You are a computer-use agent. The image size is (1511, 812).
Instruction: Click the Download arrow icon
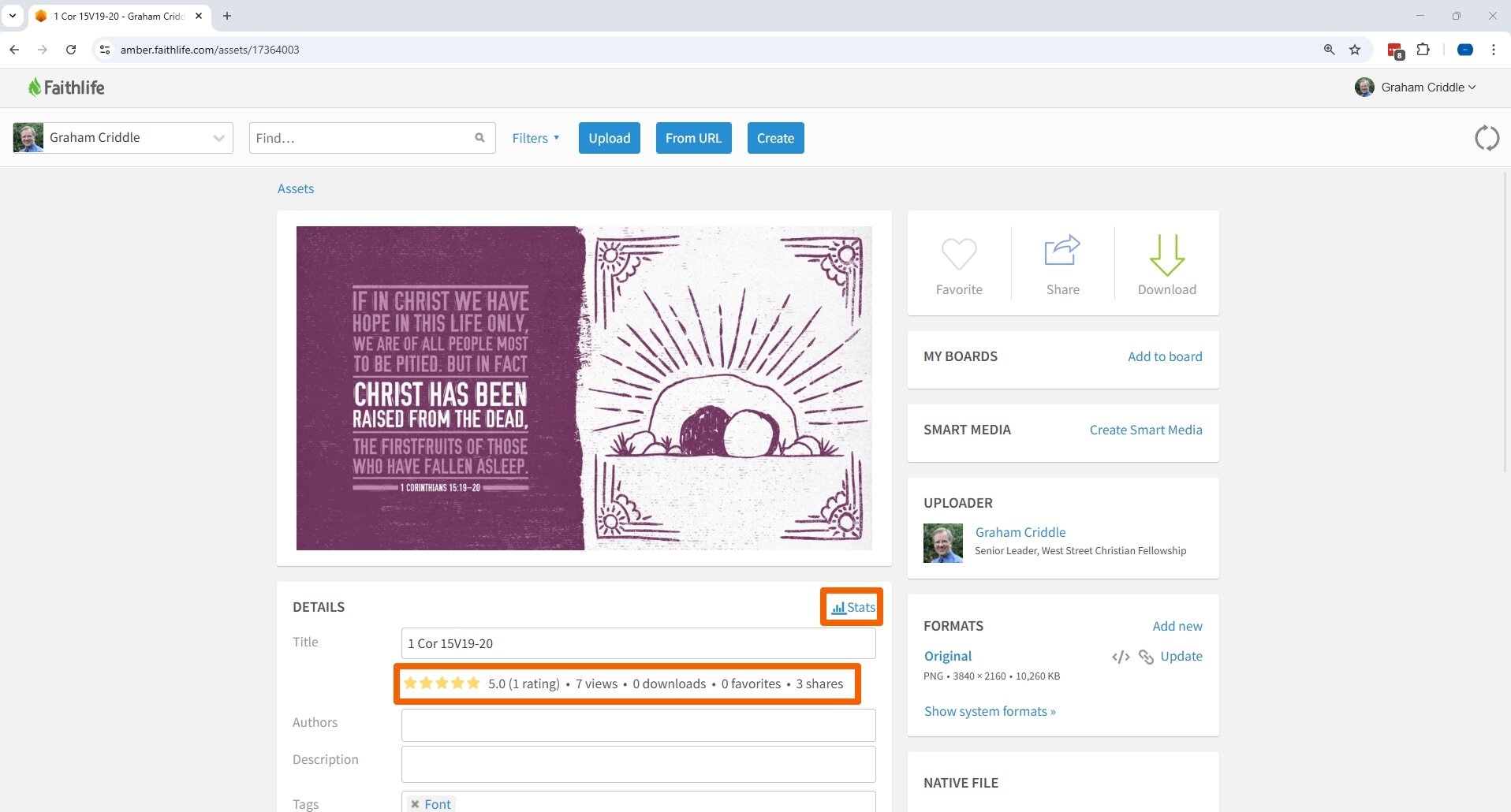pos(1167,255)
